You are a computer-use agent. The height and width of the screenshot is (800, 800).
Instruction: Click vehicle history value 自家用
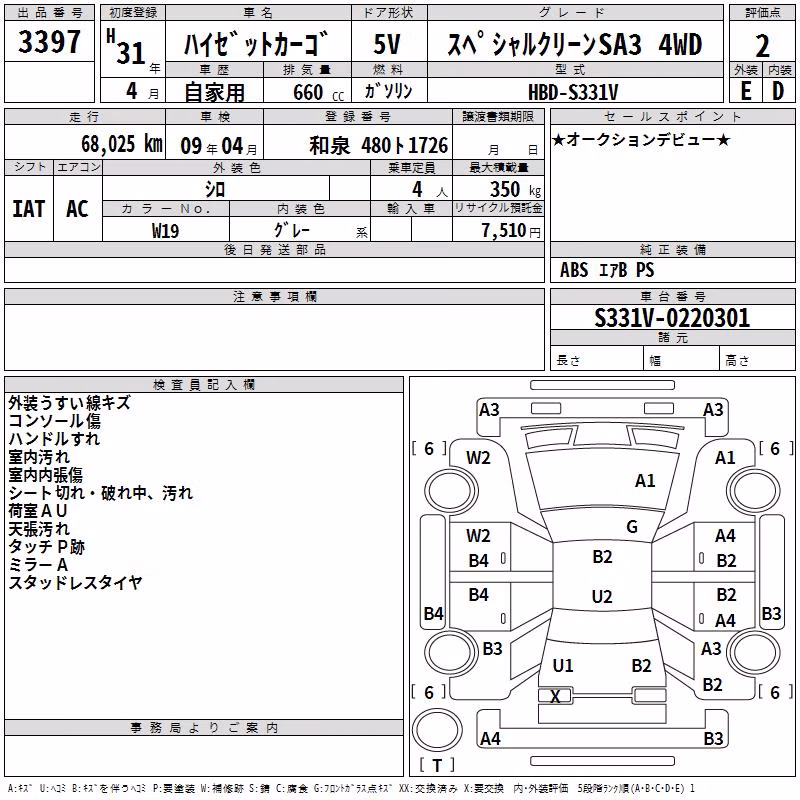(x=214, y=92)
